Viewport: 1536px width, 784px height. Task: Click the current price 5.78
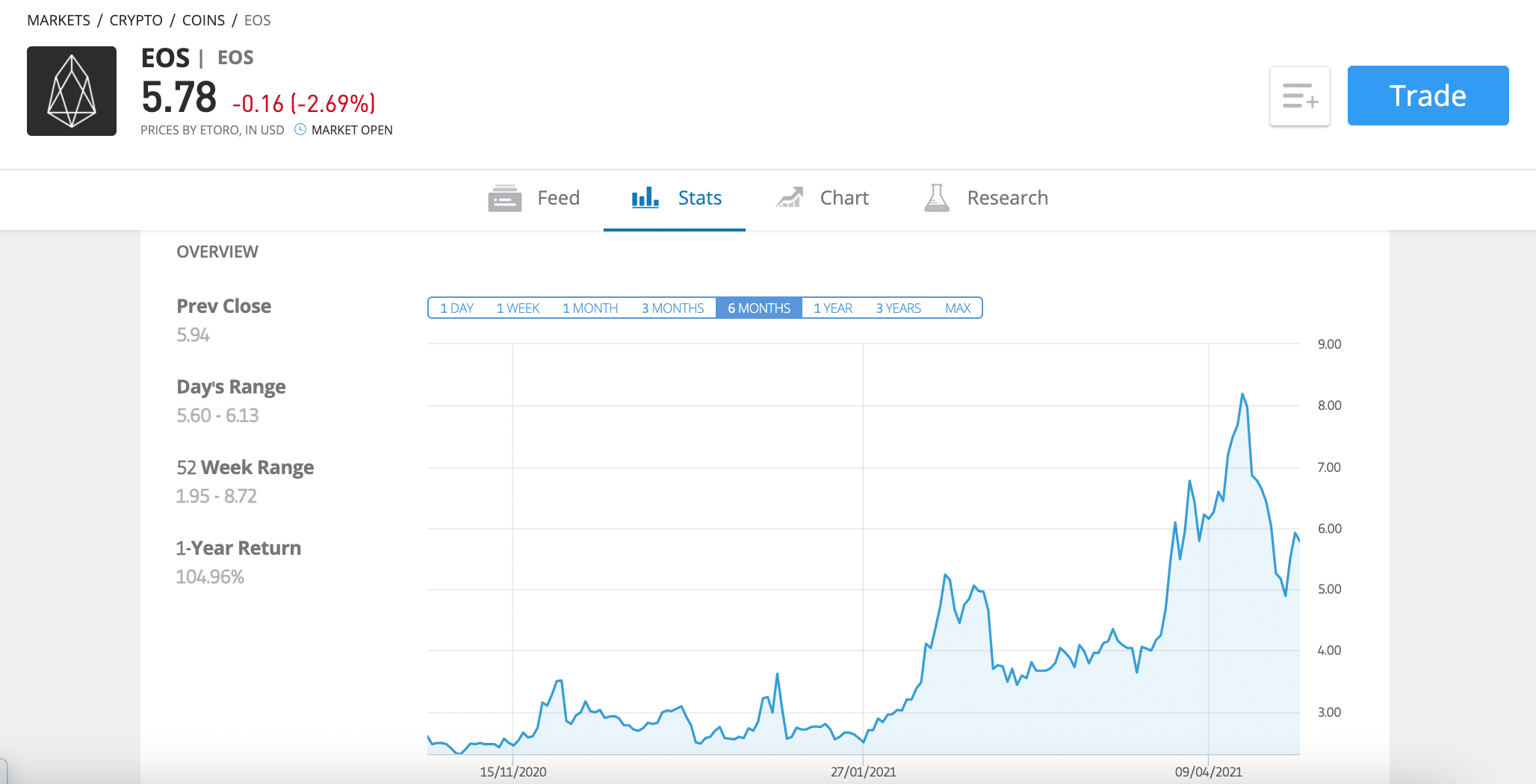pos(179,97)
